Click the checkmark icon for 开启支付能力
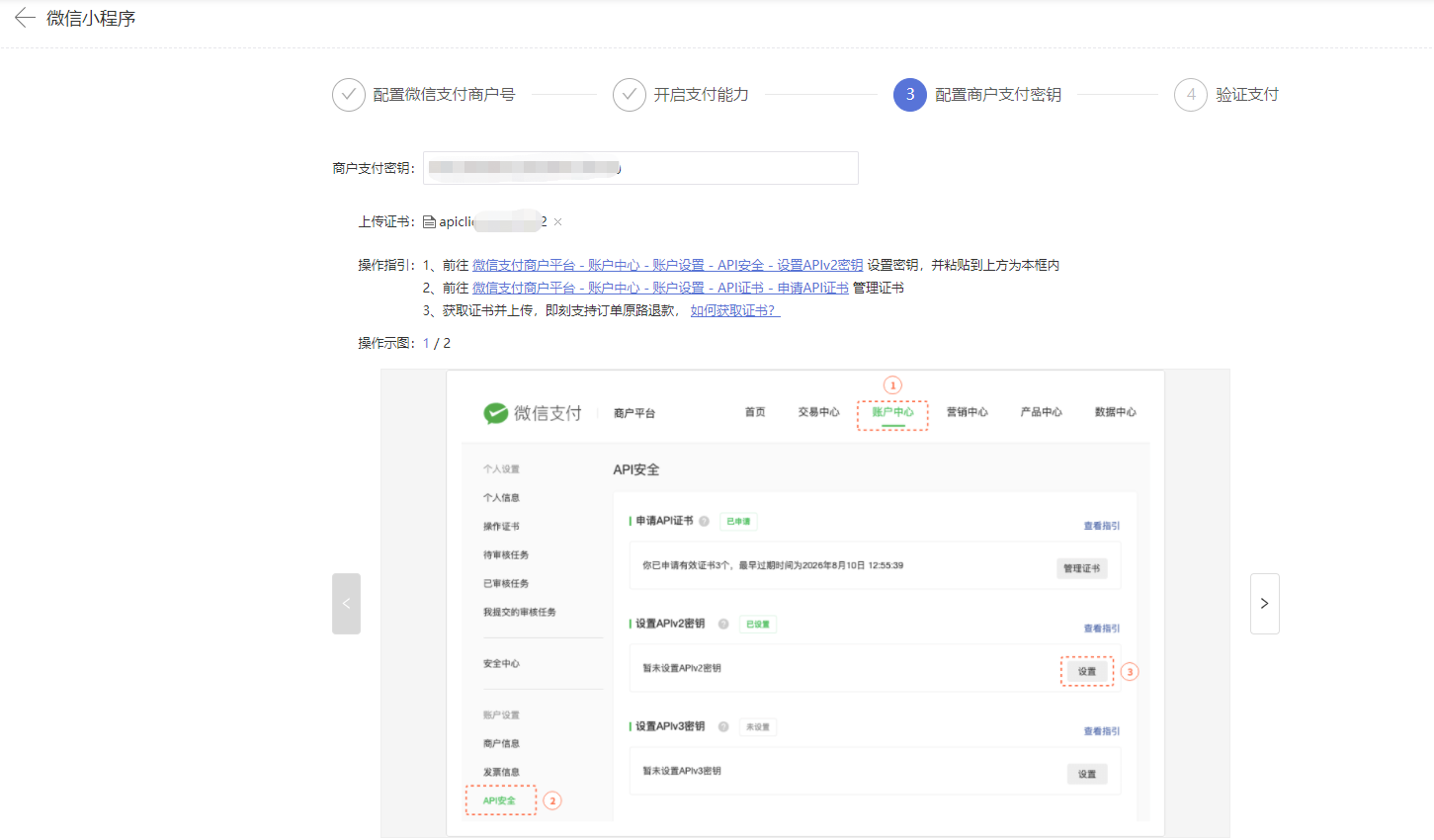The height and width of the screenshot is (840, 1434). click(630, 95)
